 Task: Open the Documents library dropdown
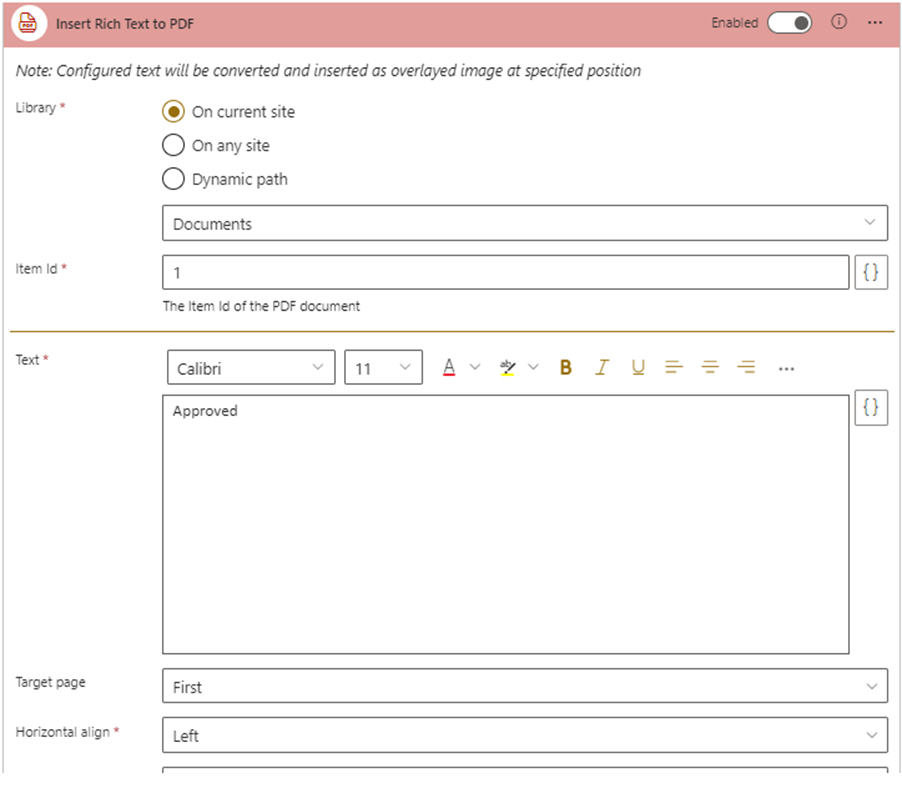524,224
